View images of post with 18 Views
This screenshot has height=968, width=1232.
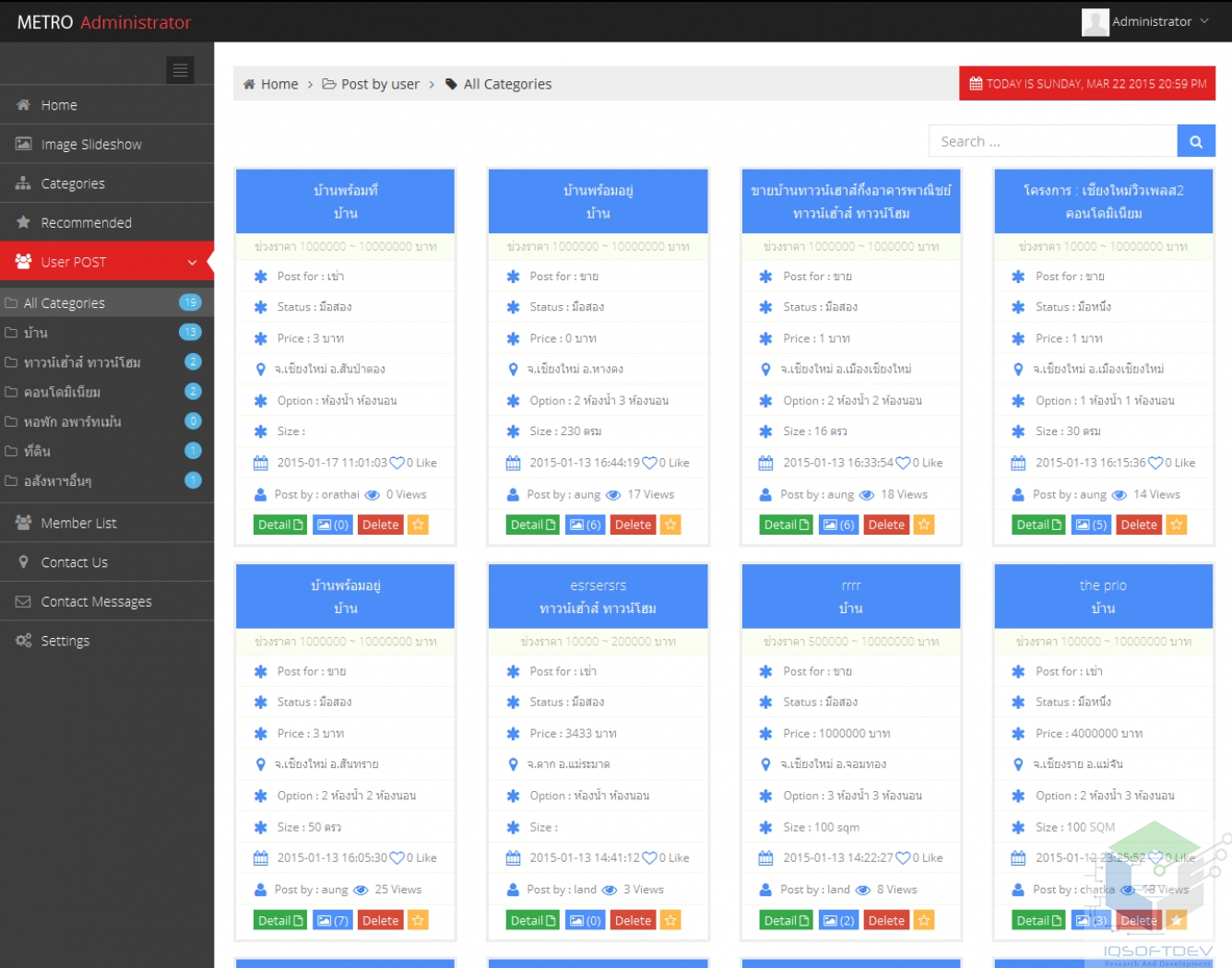pos(838,525)
